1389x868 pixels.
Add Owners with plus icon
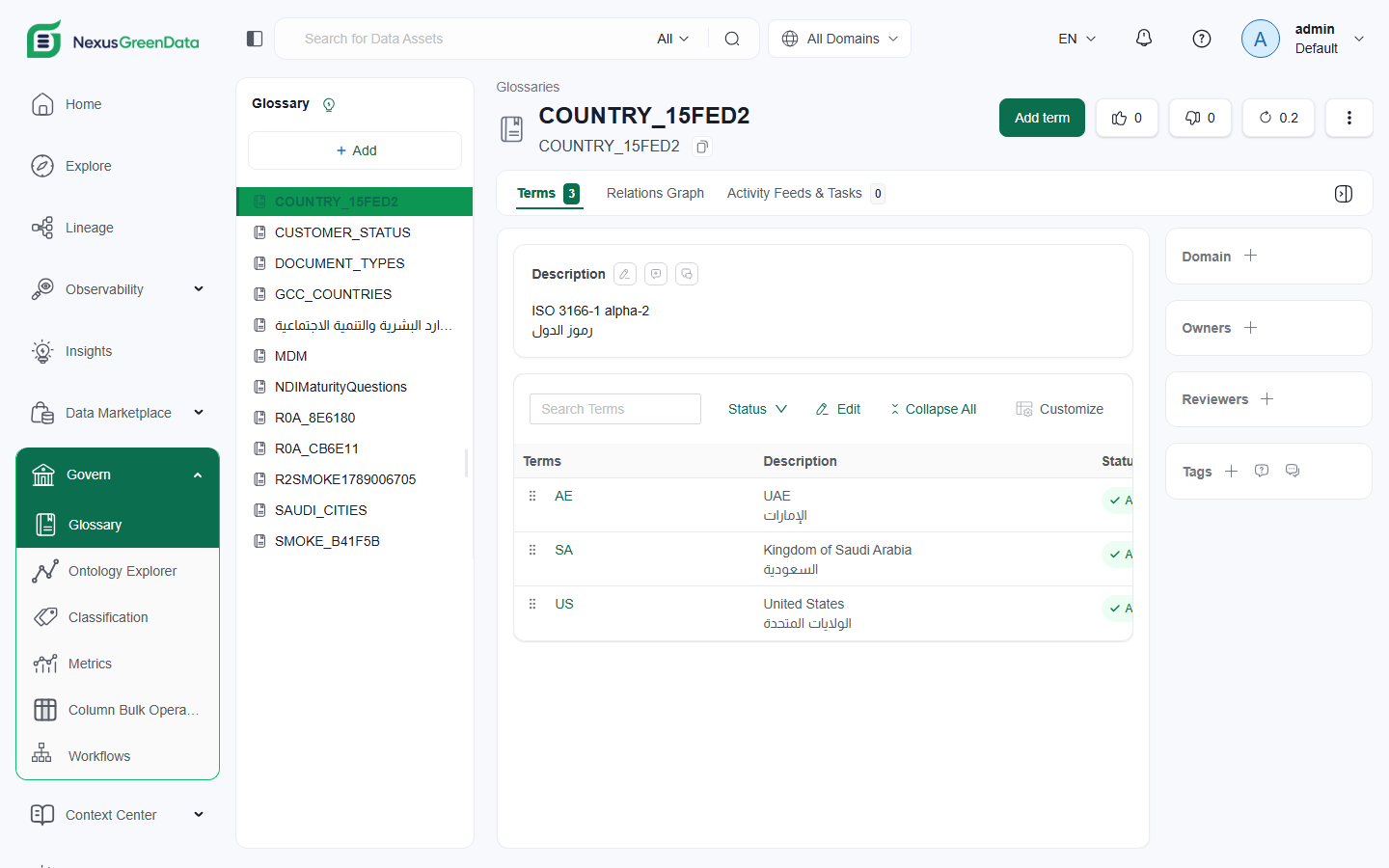click(1250, 328)
